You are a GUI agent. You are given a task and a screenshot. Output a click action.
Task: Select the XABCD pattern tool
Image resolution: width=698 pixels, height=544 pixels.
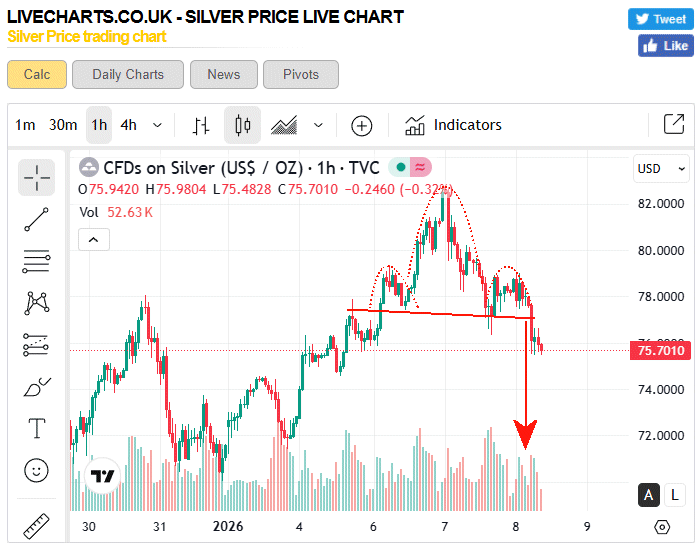coord(37,303)
